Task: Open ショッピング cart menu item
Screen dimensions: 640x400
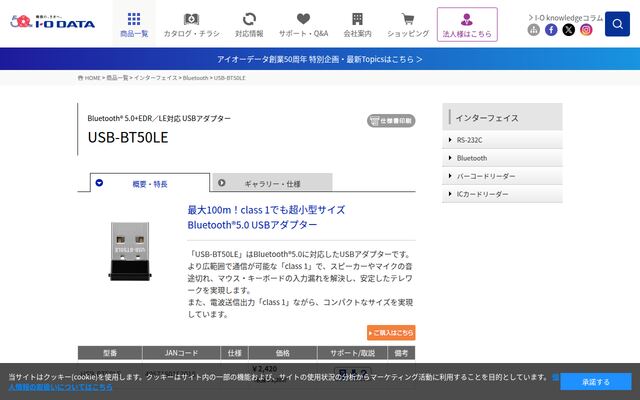Action: [x=408, y=25]
